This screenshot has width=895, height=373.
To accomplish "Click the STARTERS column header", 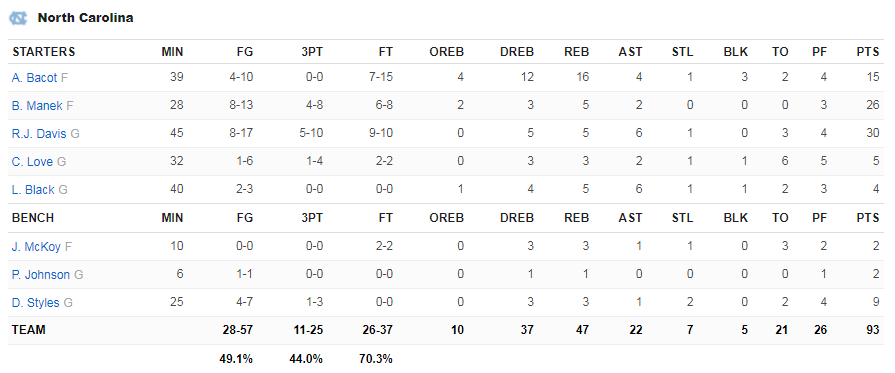I will pyautogui.click(x=43, y=52).
